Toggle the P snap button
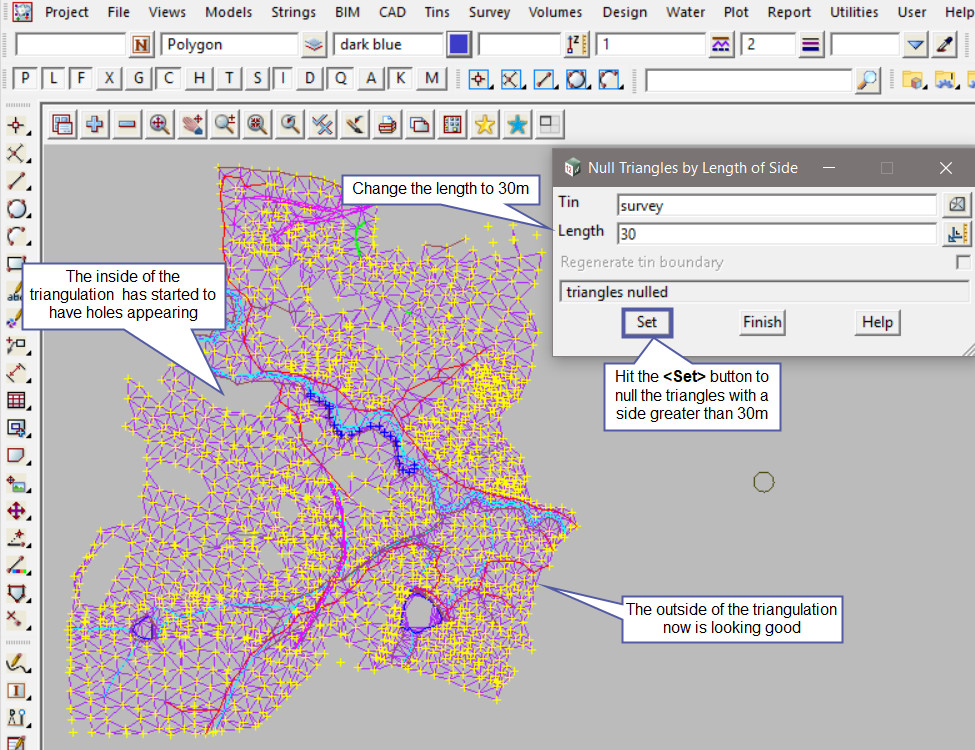The image size is (975, 750). [25, 79]
